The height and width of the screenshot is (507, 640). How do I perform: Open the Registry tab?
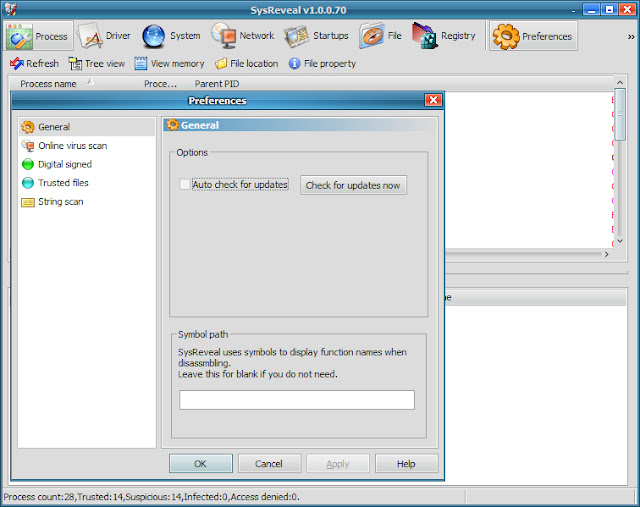(x=444, y=36)
